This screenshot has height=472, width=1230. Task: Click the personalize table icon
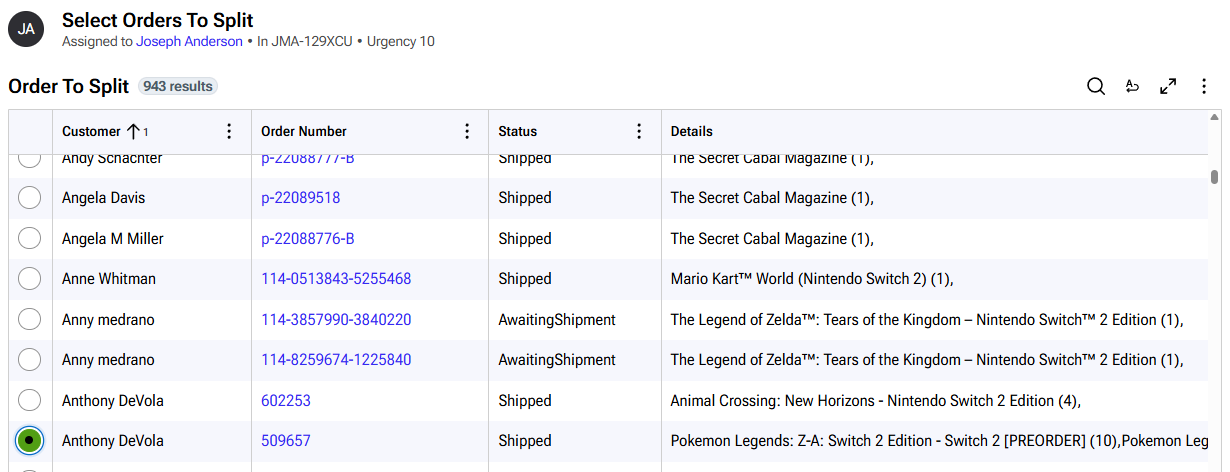[1132, 87]
